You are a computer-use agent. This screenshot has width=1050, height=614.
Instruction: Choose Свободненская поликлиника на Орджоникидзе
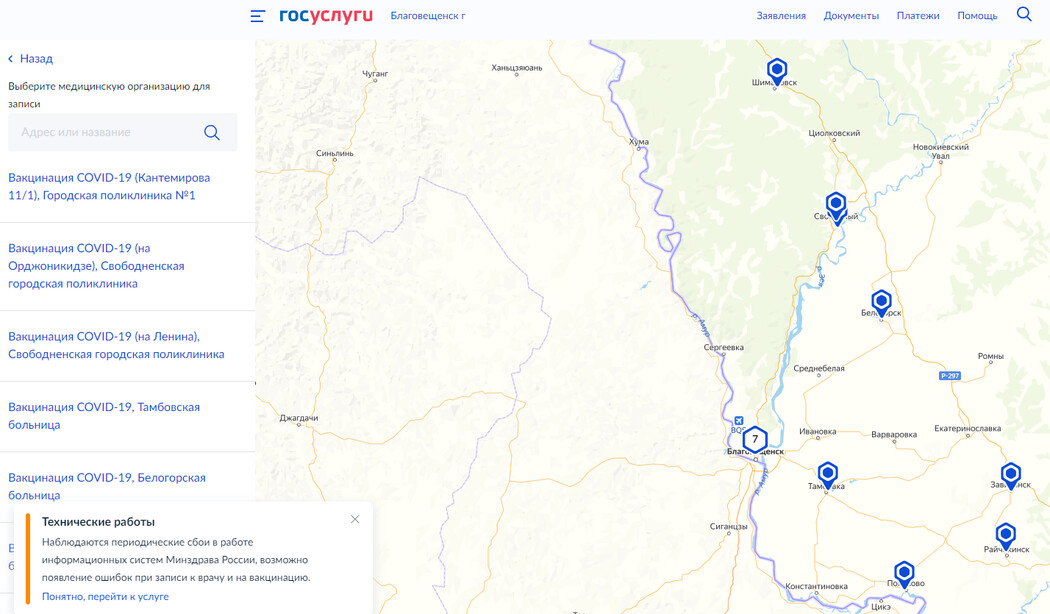click(96, 266)
